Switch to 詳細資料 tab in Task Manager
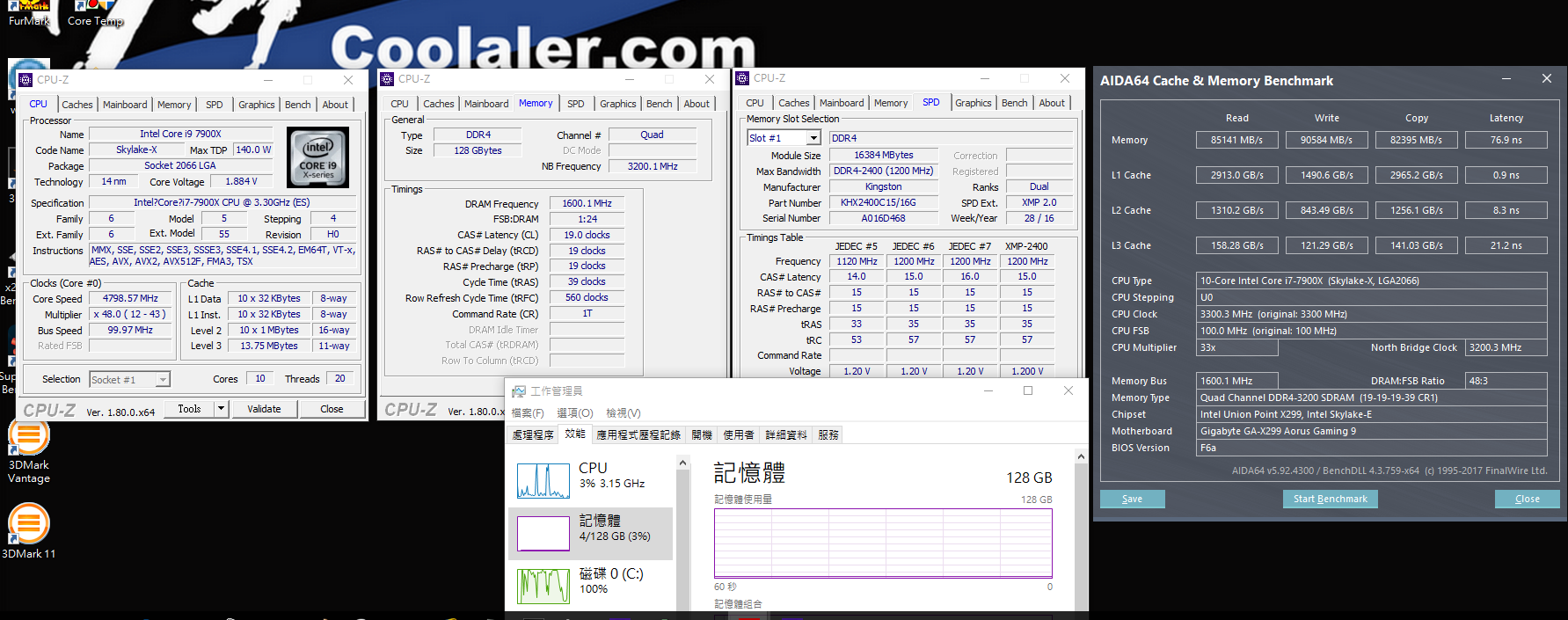 pyautogui.click(x=786, y=435)
